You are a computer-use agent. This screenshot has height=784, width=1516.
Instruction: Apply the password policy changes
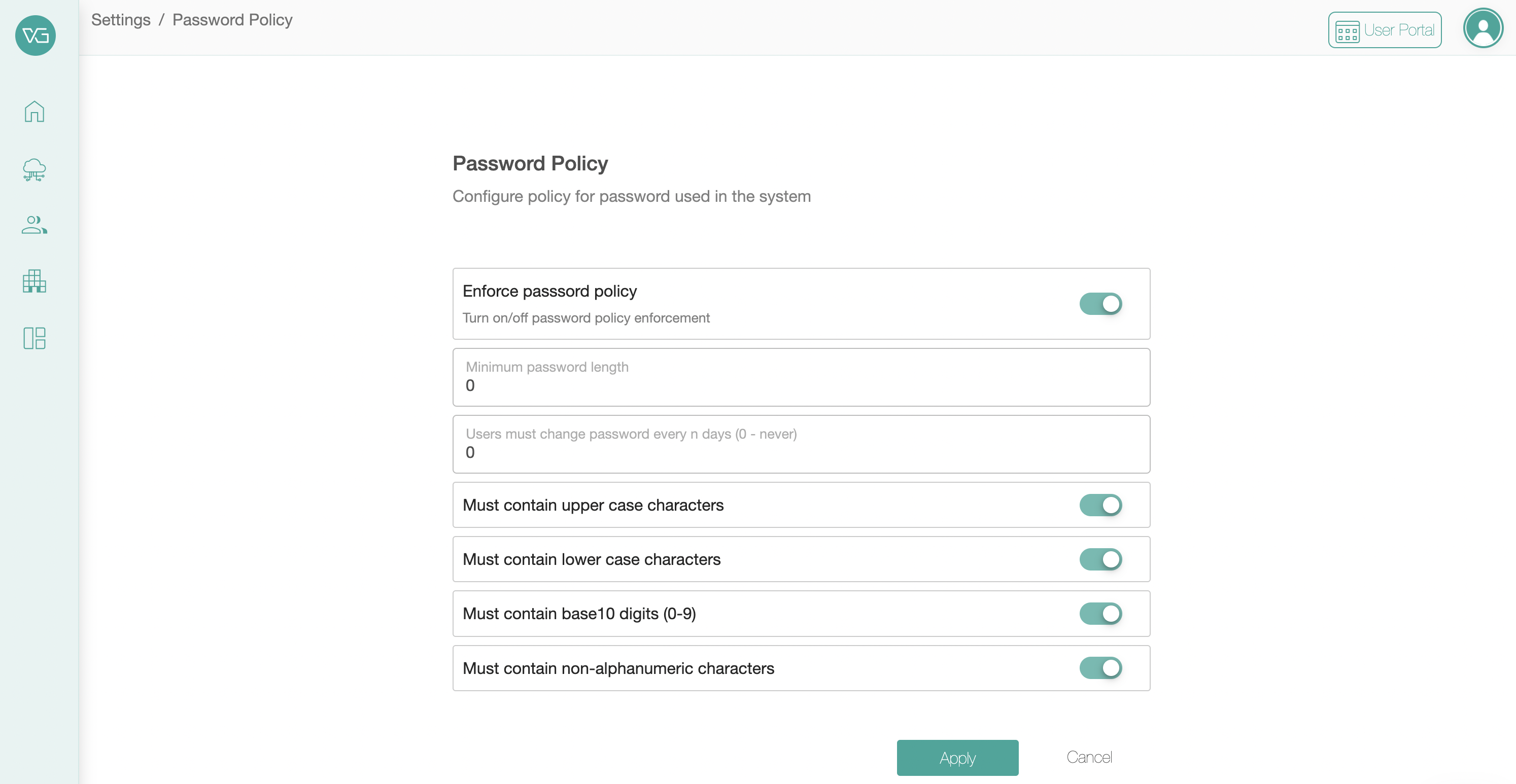[x=957, y=758]
